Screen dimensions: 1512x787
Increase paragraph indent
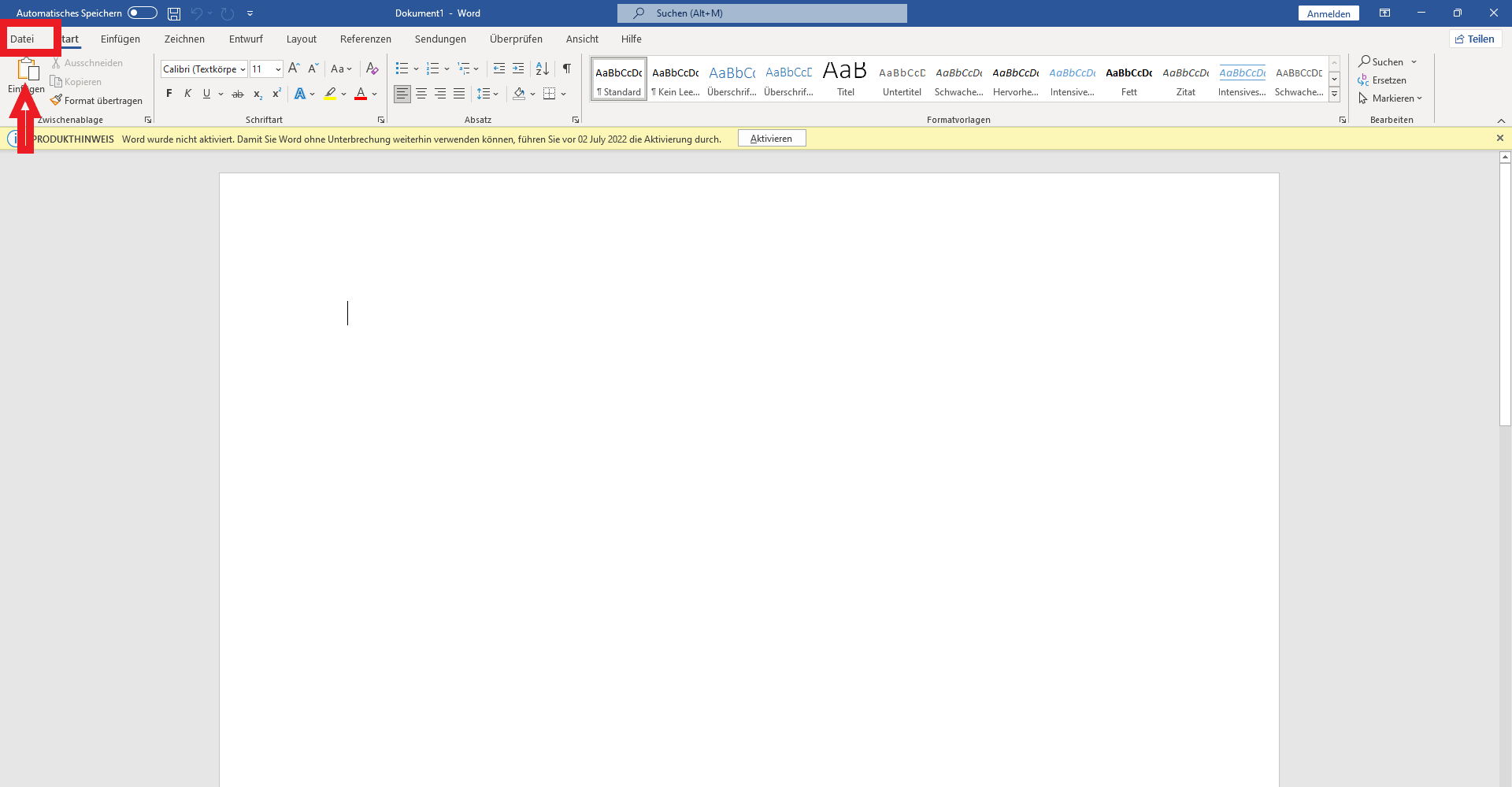[x=518, y=69]
